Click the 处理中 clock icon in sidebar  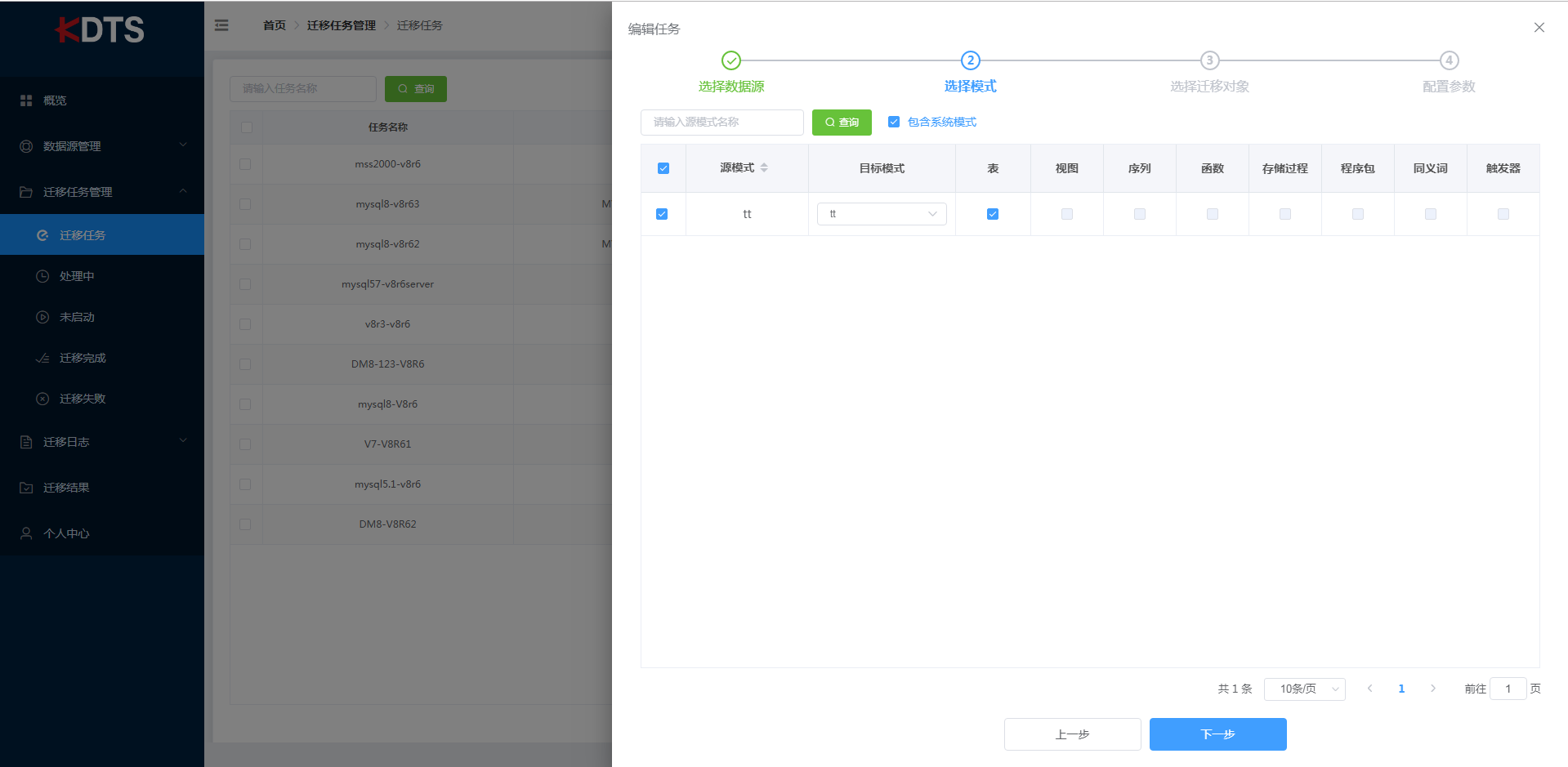[x=42, y=276]
